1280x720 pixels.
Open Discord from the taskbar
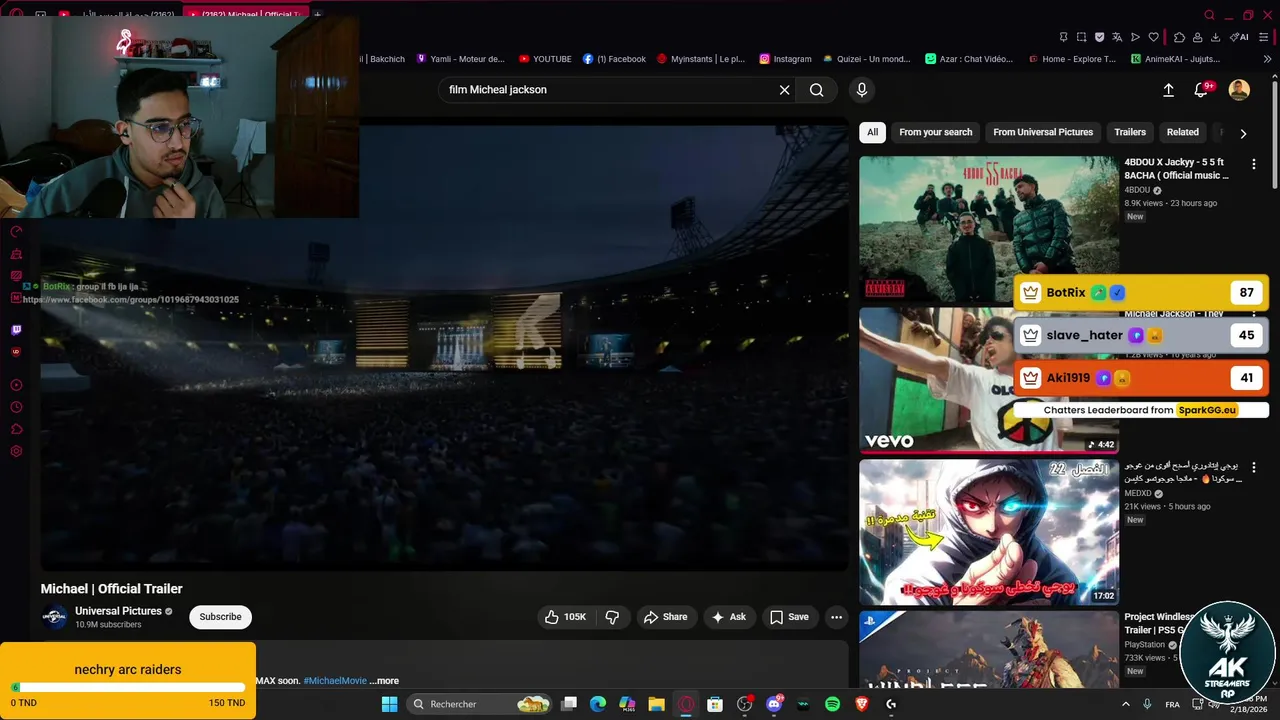tap(773, 704)
